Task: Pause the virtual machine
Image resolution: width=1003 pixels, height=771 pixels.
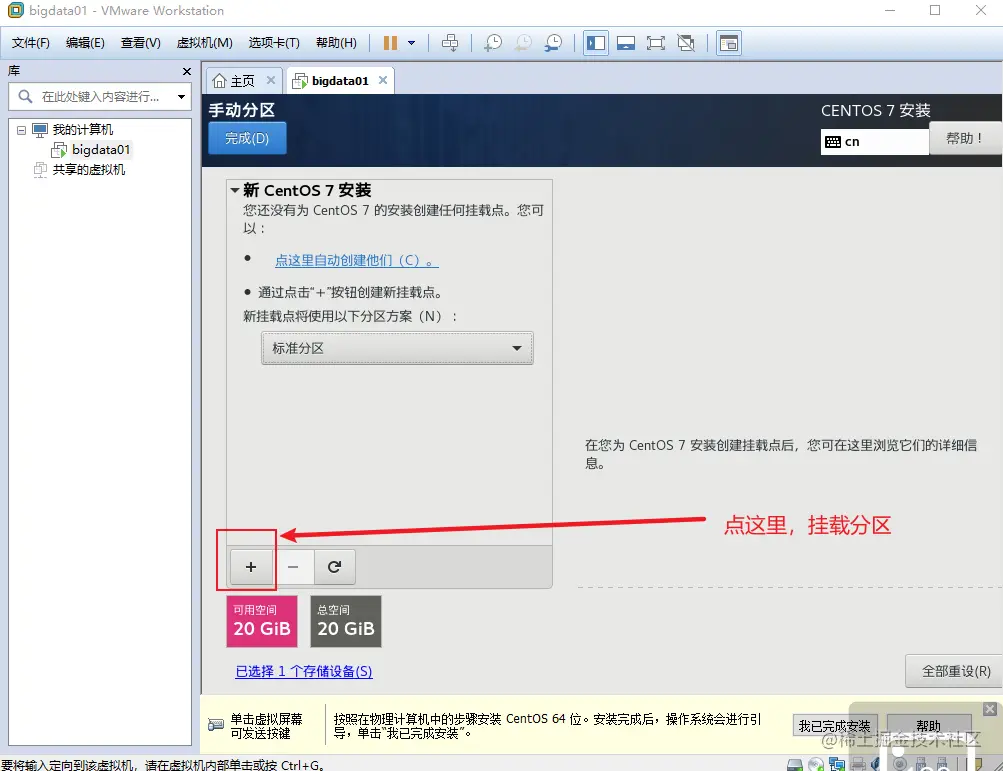Action: click(x=390, y=43)
